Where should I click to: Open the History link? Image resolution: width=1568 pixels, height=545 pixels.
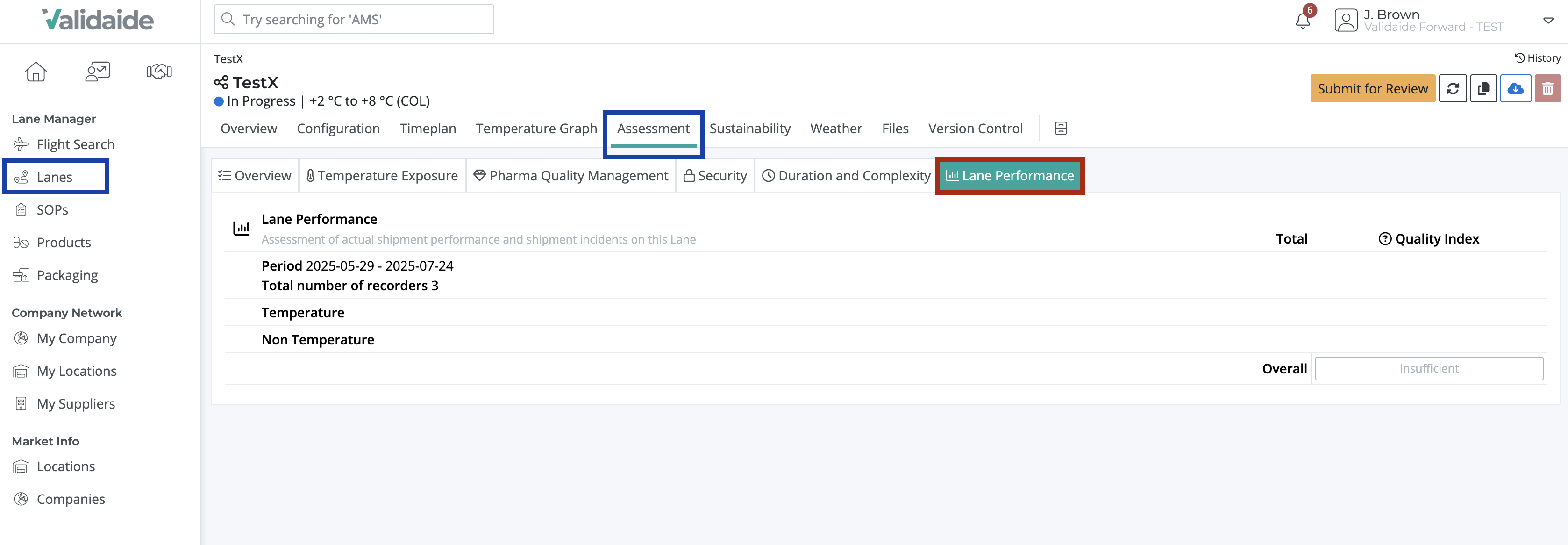[x=1537, y=58]
